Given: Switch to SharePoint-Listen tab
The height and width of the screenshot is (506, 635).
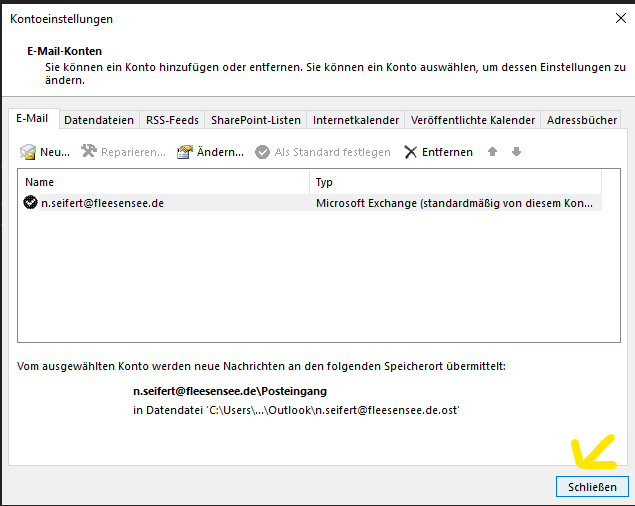Looking at the screenshot, I should click(256, 120).
